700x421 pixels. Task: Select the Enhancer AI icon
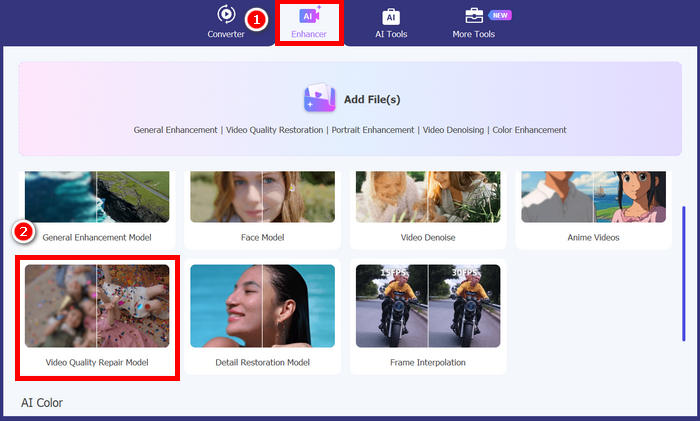tap(308, 15)
